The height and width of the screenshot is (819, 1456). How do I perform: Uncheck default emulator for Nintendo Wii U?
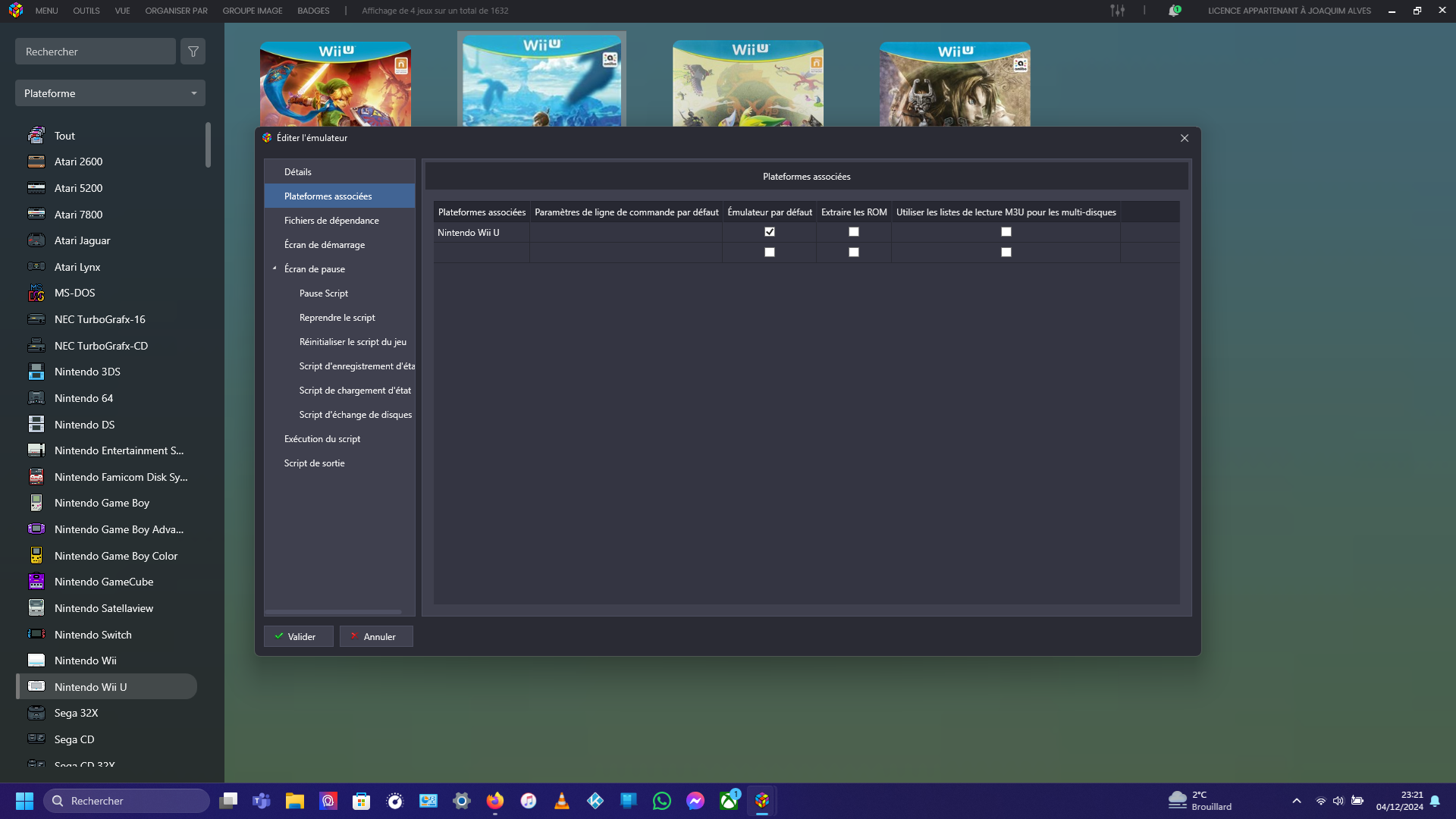point(770,232)
